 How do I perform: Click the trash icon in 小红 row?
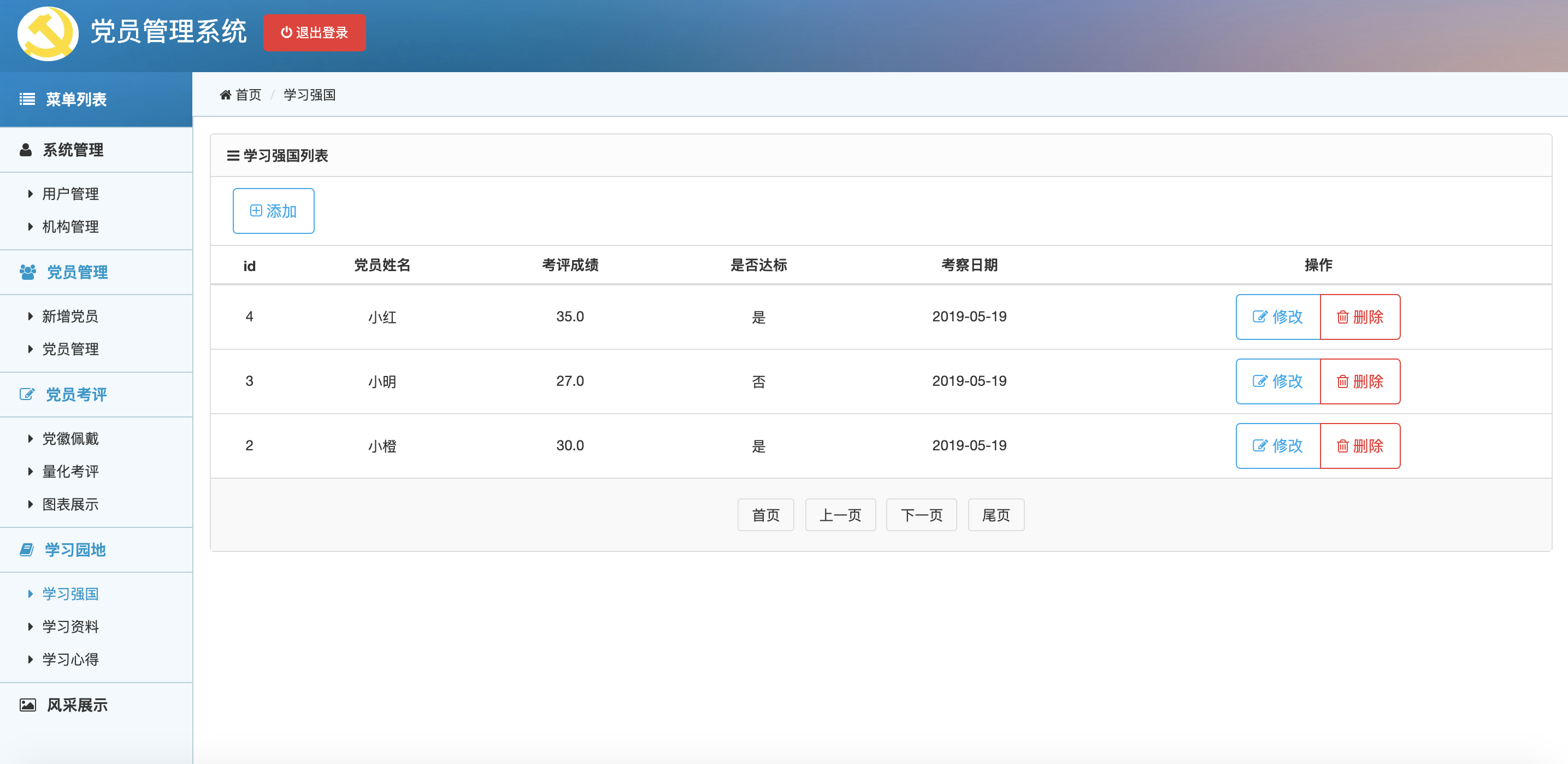1342,317
